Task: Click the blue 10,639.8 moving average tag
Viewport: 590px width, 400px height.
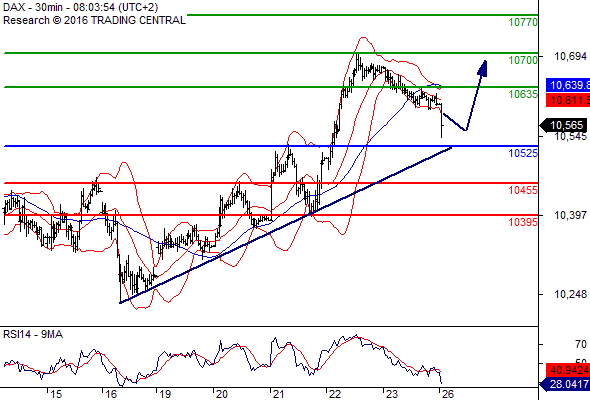Action: [568, 85]
